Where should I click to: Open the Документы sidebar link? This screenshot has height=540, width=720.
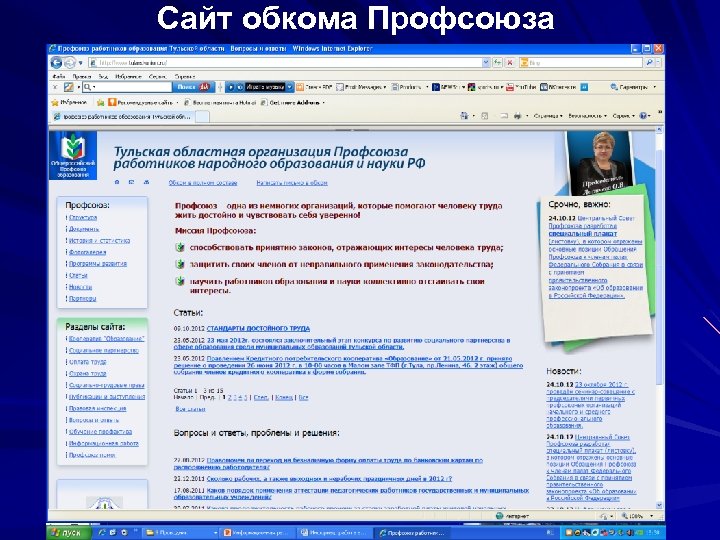point(84,229)
